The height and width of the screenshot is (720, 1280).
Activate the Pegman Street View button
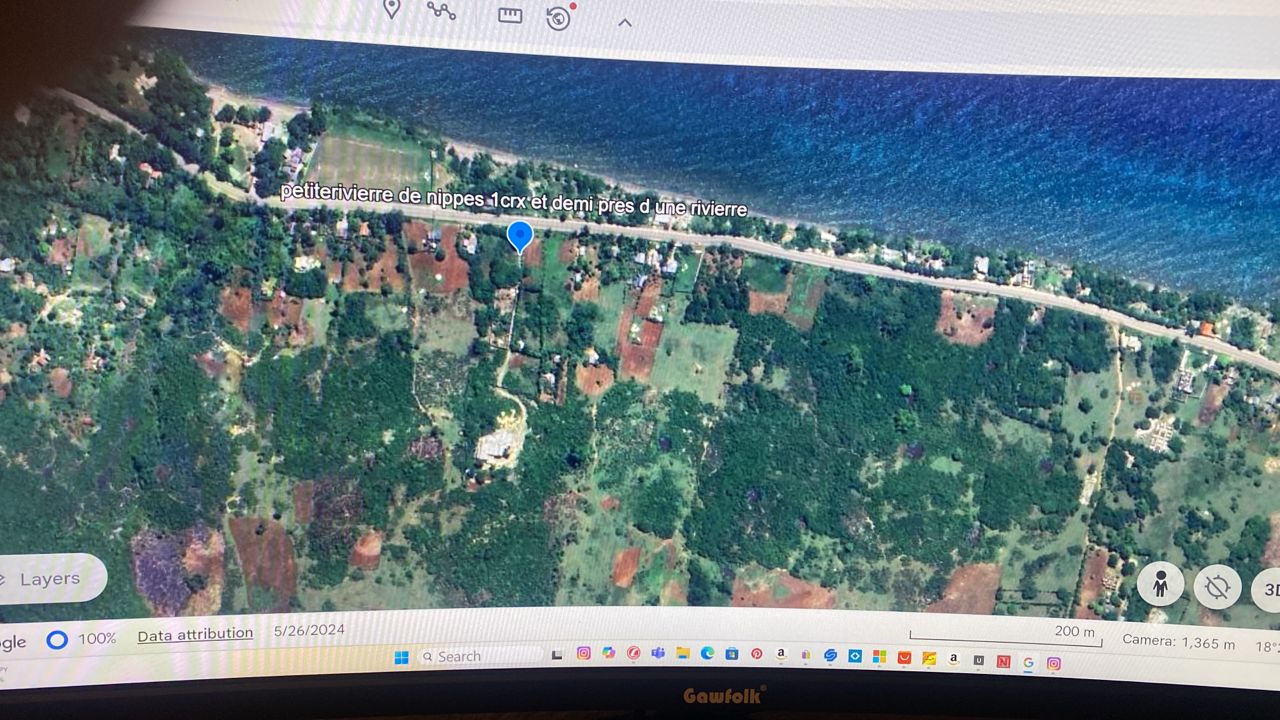pos(1160,584)
